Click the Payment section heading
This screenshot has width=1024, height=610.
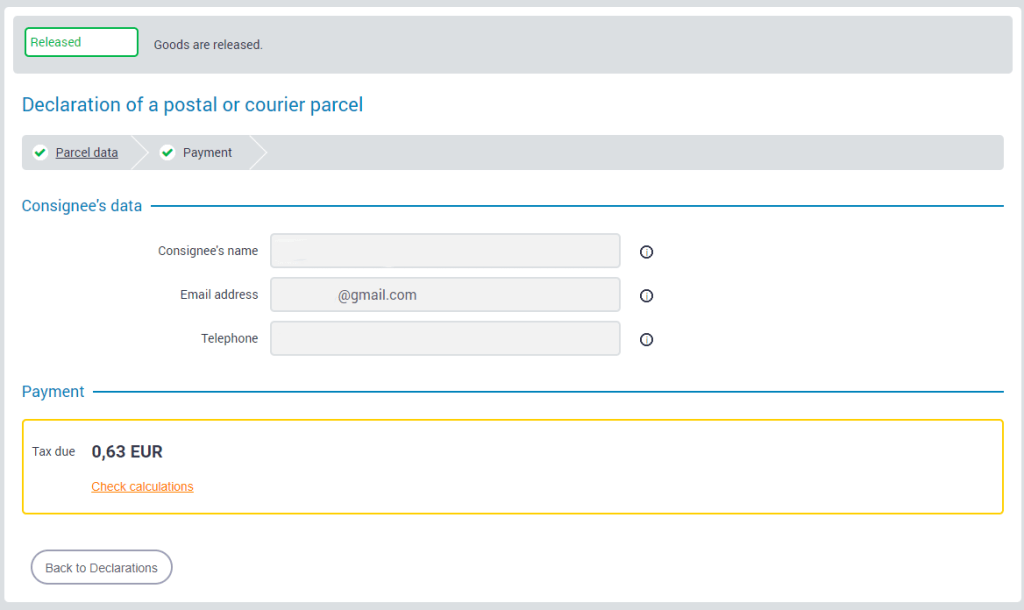[53, 392]
